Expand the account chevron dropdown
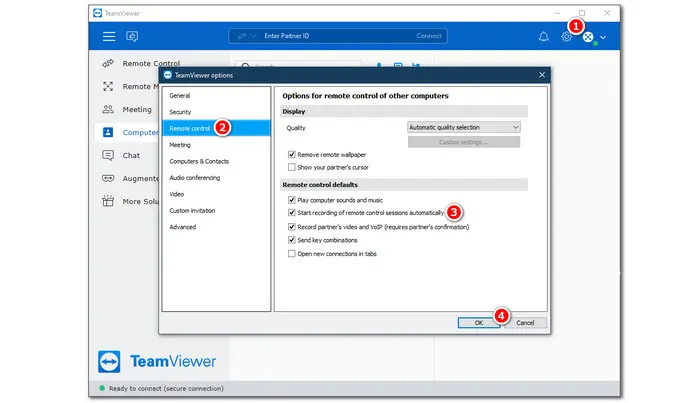Screen dimensions: 700x403 603,37
